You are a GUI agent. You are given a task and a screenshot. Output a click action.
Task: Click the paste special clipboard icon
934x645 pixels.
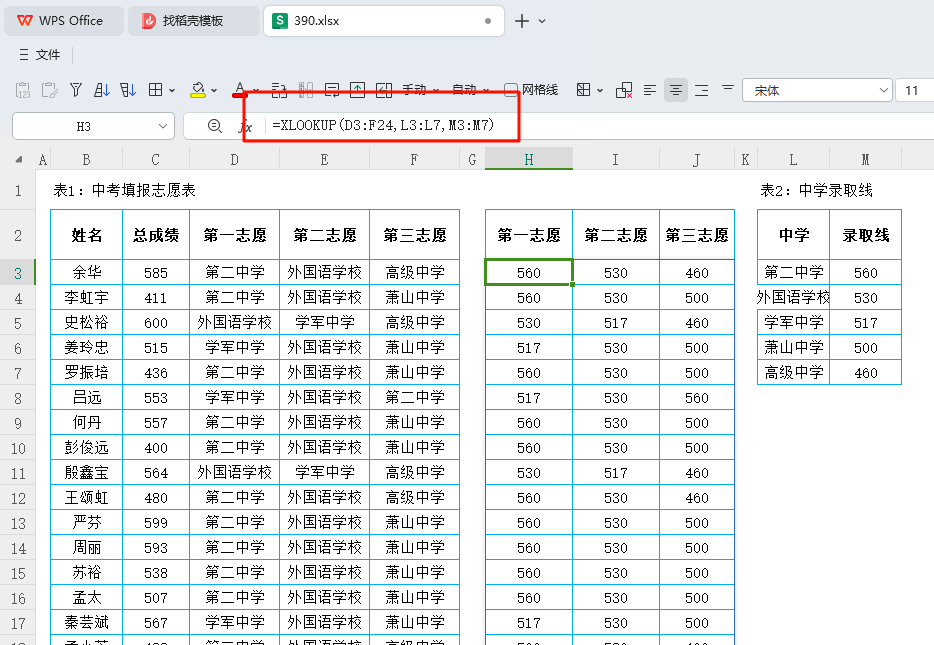point(49,90)
